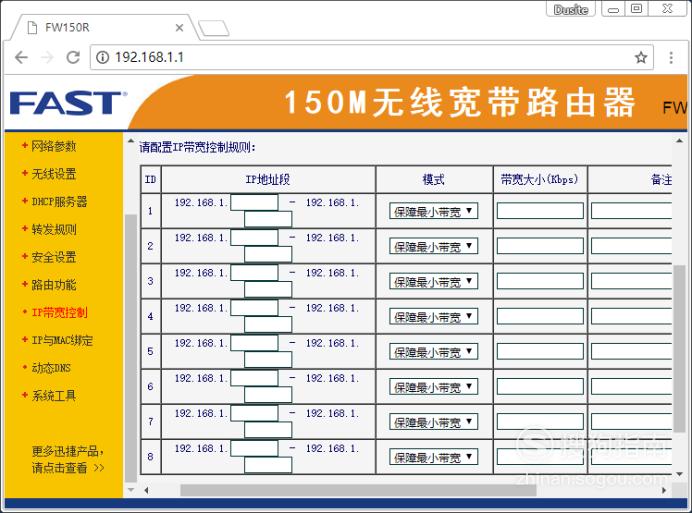Go back using the browser back arrow

pyautogui.click(x=21, y=57)
